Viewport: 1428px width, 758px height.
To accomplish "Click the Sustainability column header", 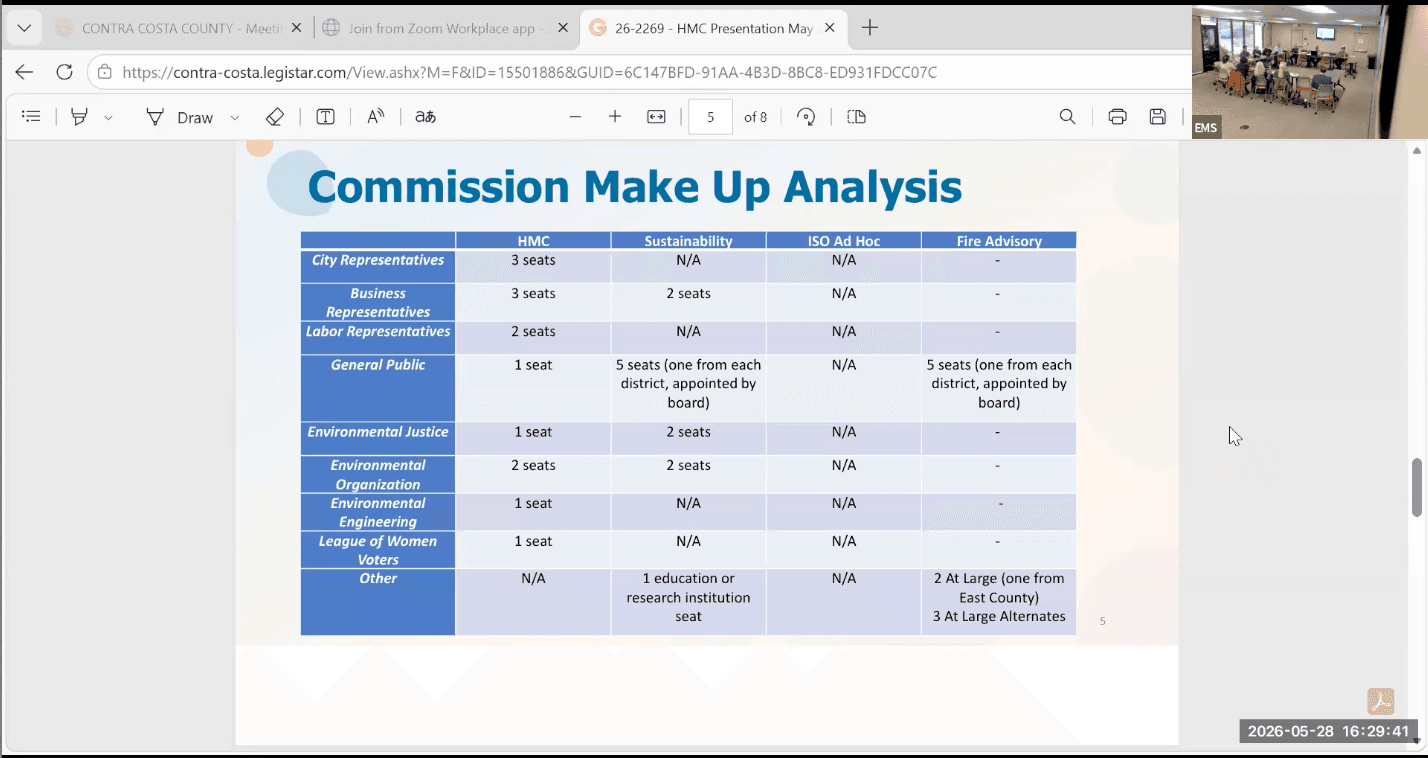I will (x=688, y=241).
